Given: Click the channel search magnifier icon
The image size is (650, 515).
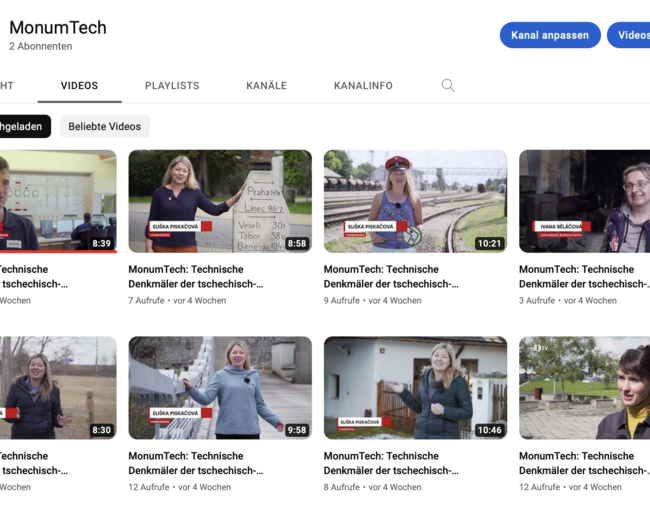Looking at the screenshot, I should tap(448, 86).
